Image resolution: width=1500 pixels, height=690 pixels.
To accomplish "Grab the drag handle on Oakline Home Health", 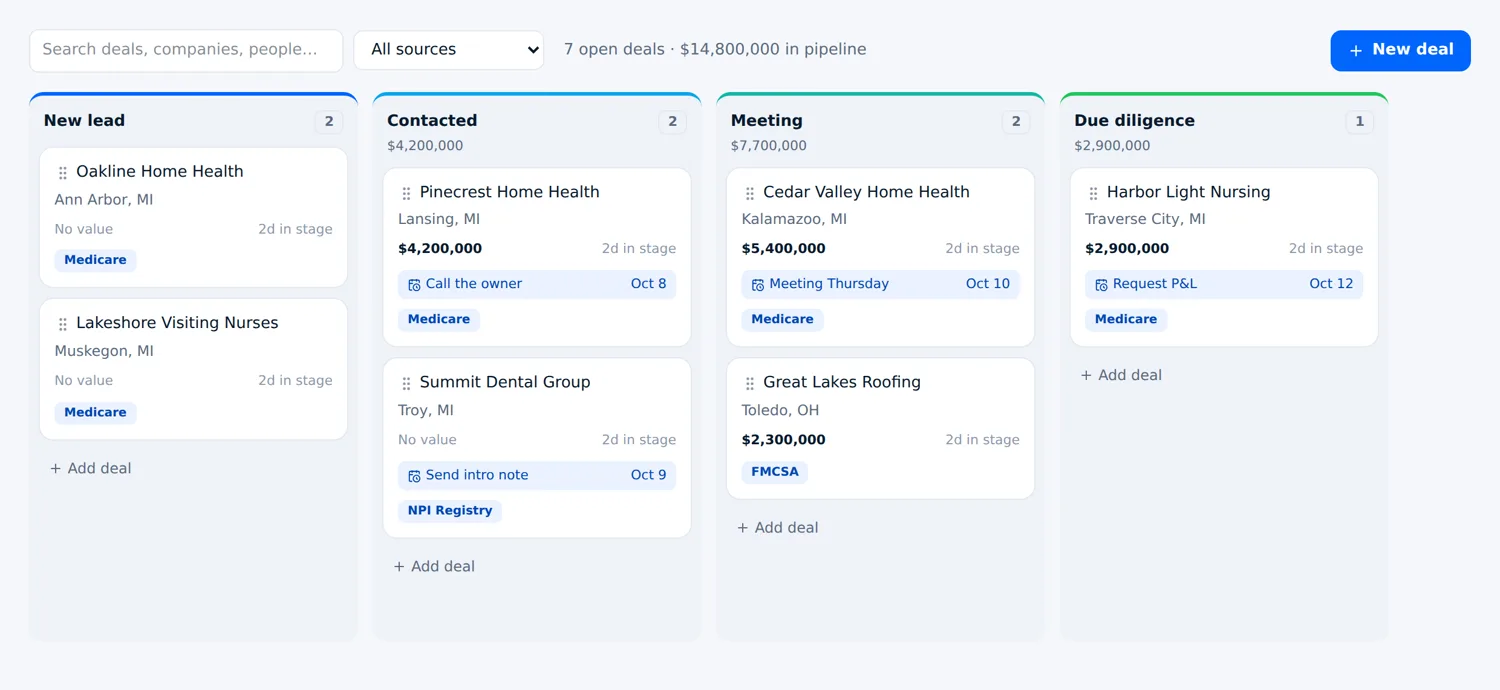I will click(x=63, y=173).
